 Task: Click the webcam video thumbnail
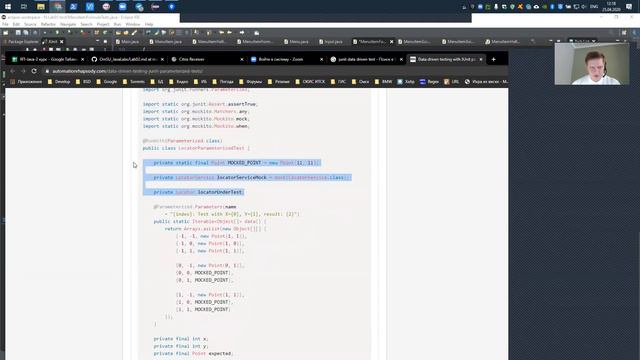pyautogui.click(x=592, y=63)
